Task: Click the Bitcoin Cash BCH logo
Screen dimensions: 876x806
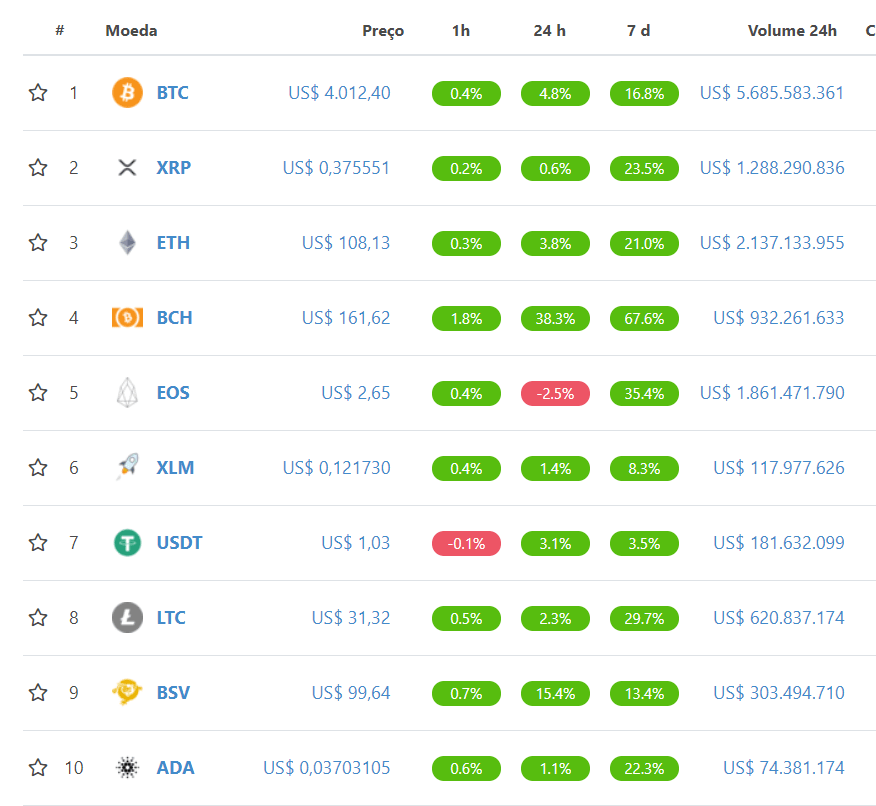Action: click(127, 318)
